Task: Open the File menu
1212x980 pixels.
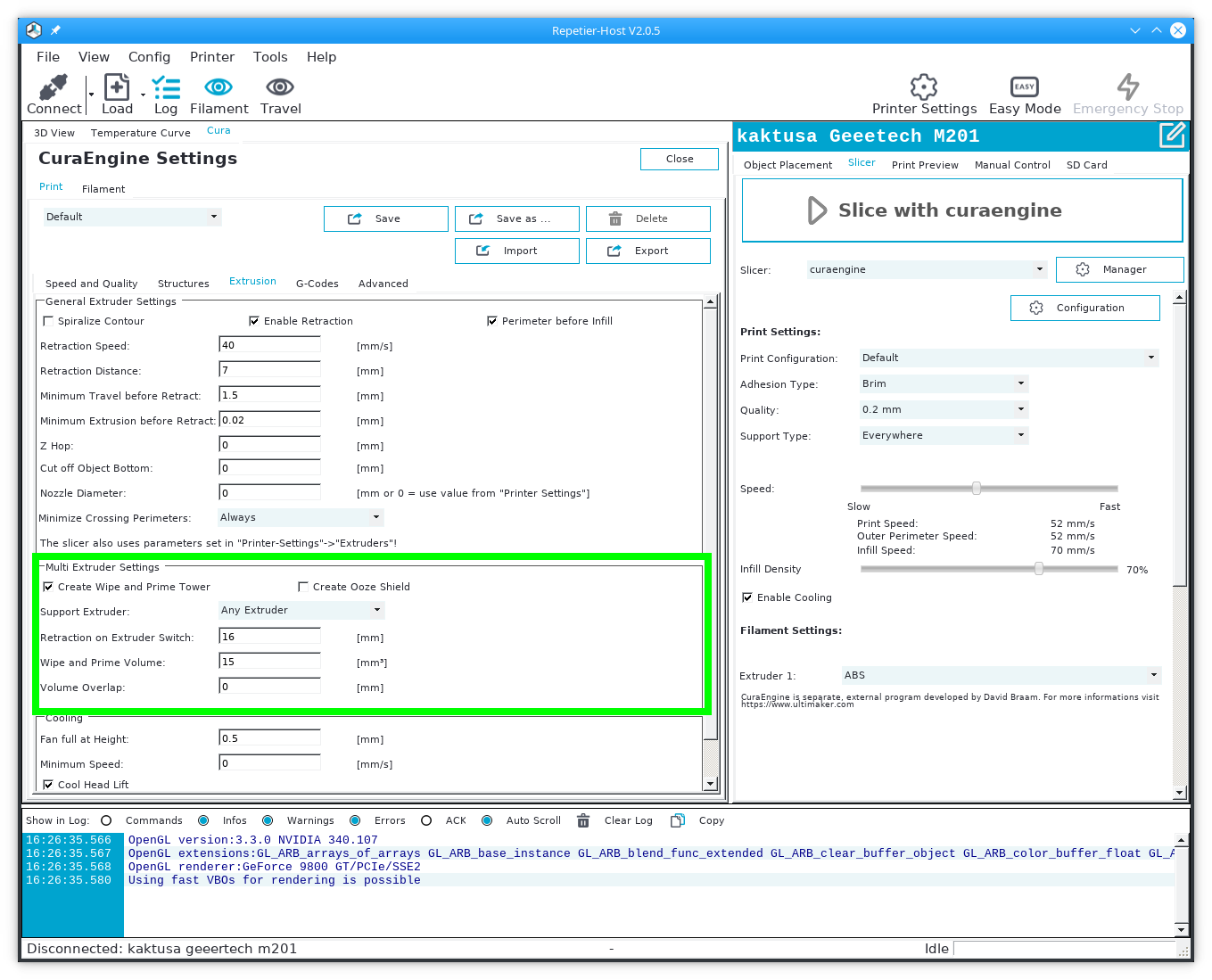Action: click(x=48, y=57)
